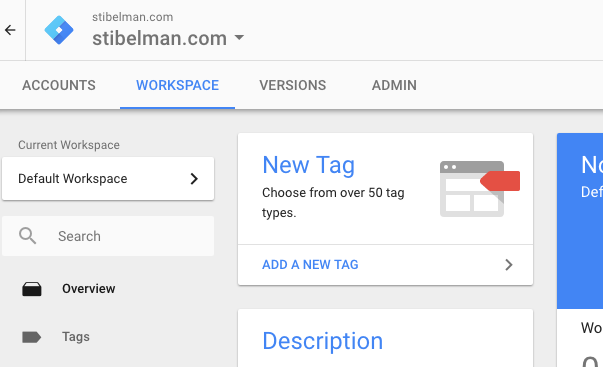Click the Google Tag Manager logo
Viewport: 603px width, 367px height.
coord(59,30)
